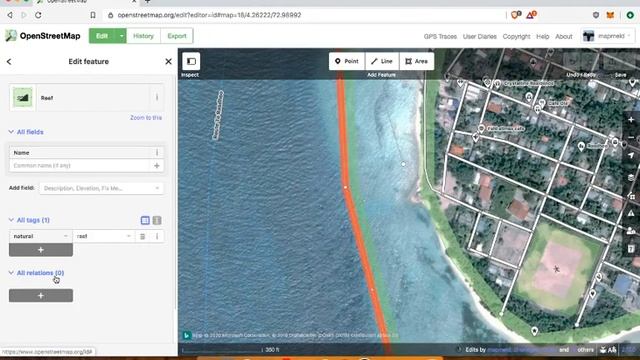Toggle the Inspect sidebar panel
This screenshot has width=640, height=360.
coord(191,61)
